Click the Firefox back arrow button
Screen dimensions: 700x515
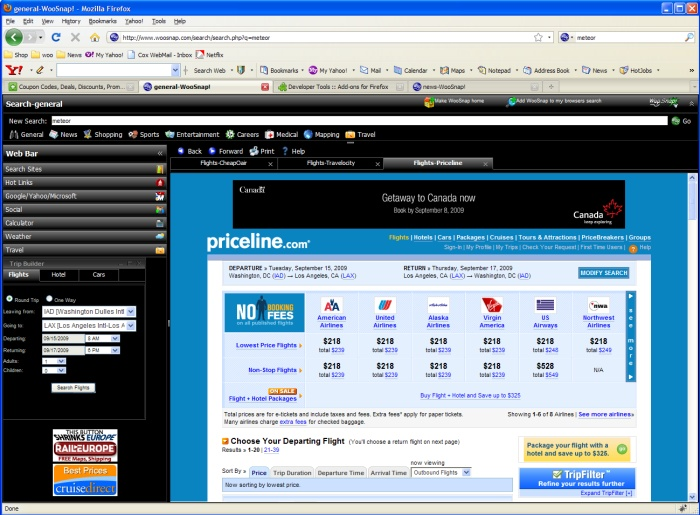[x=14, y=37]
